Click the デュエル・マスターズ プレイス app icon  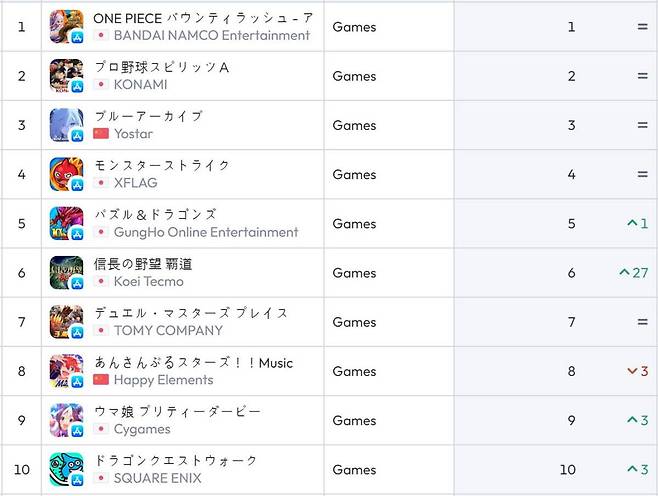coord(66,322)
